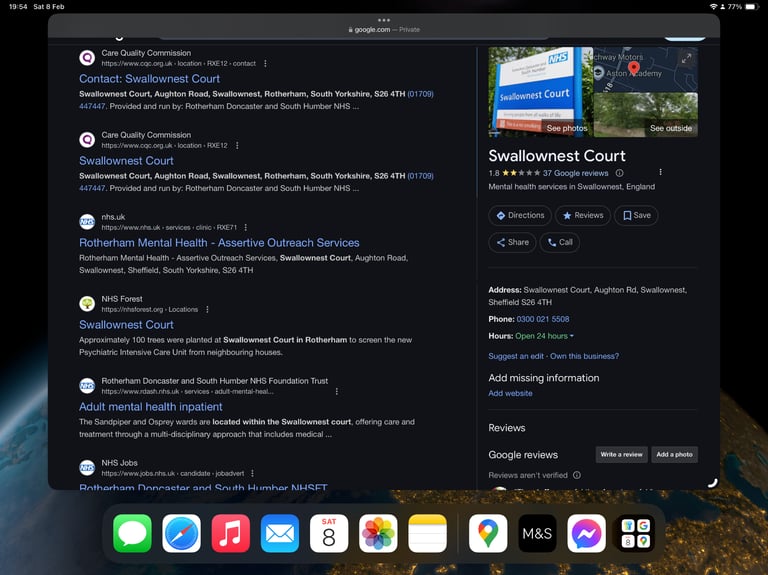Expand the Open 24 hours dropdown
The width and height of the screenshot is (768, 575).
click(x=544, y=336)
